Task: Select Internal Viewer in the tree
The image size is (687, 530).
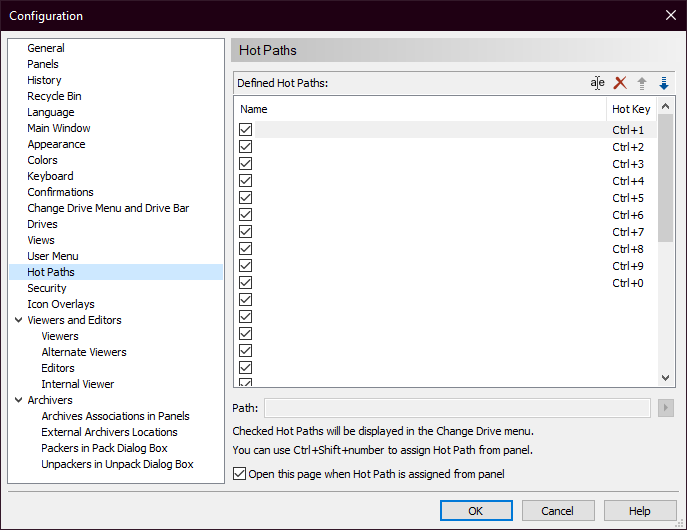Action: pos(77,384)
